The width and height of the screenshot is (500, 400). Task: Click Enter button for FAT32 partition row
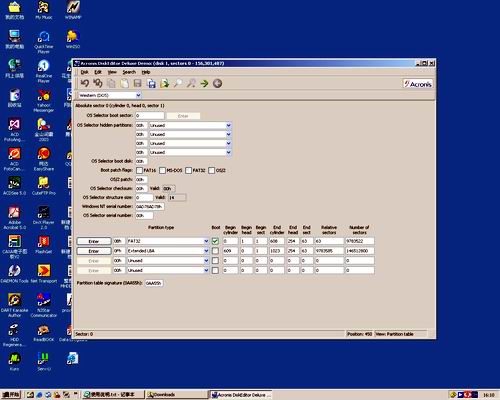[94, 241]
